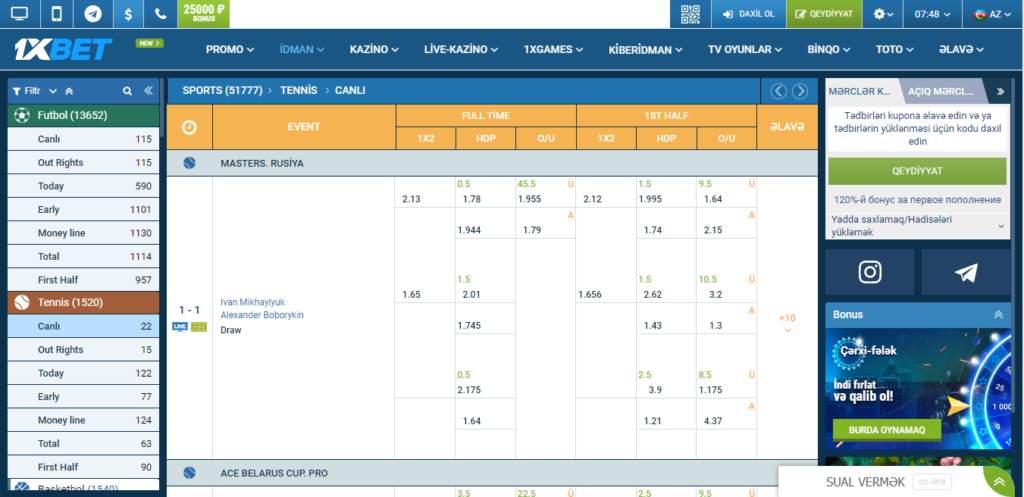Open the 07:48 time zone dropdown

coord(933,14)
